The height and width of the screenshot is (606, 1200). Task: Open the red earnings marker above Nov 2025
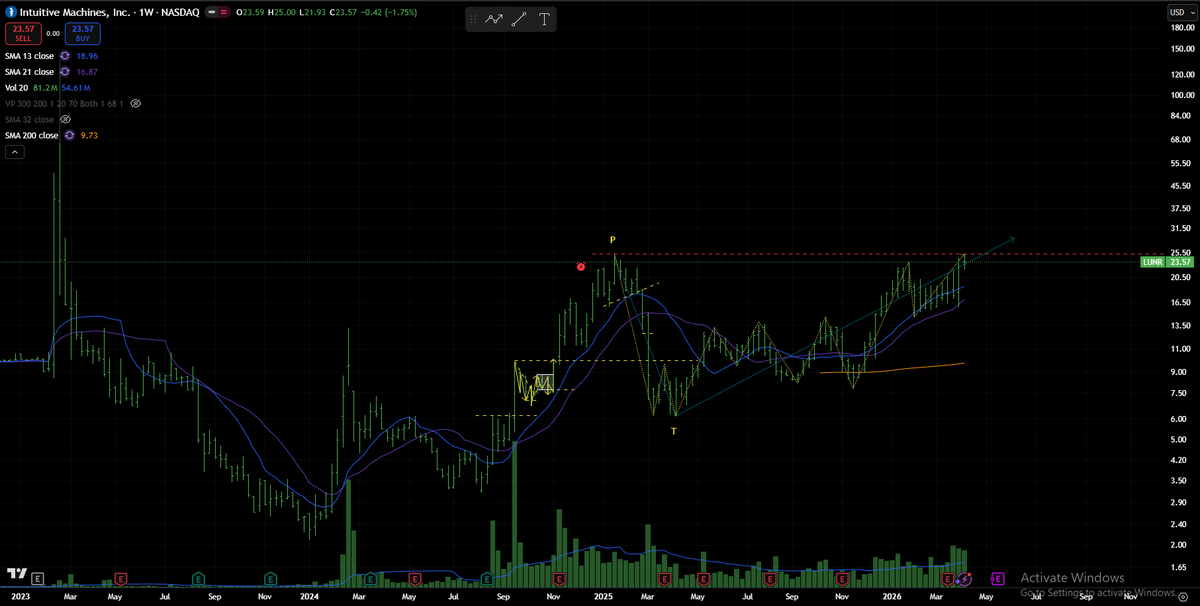pos(842,578)
